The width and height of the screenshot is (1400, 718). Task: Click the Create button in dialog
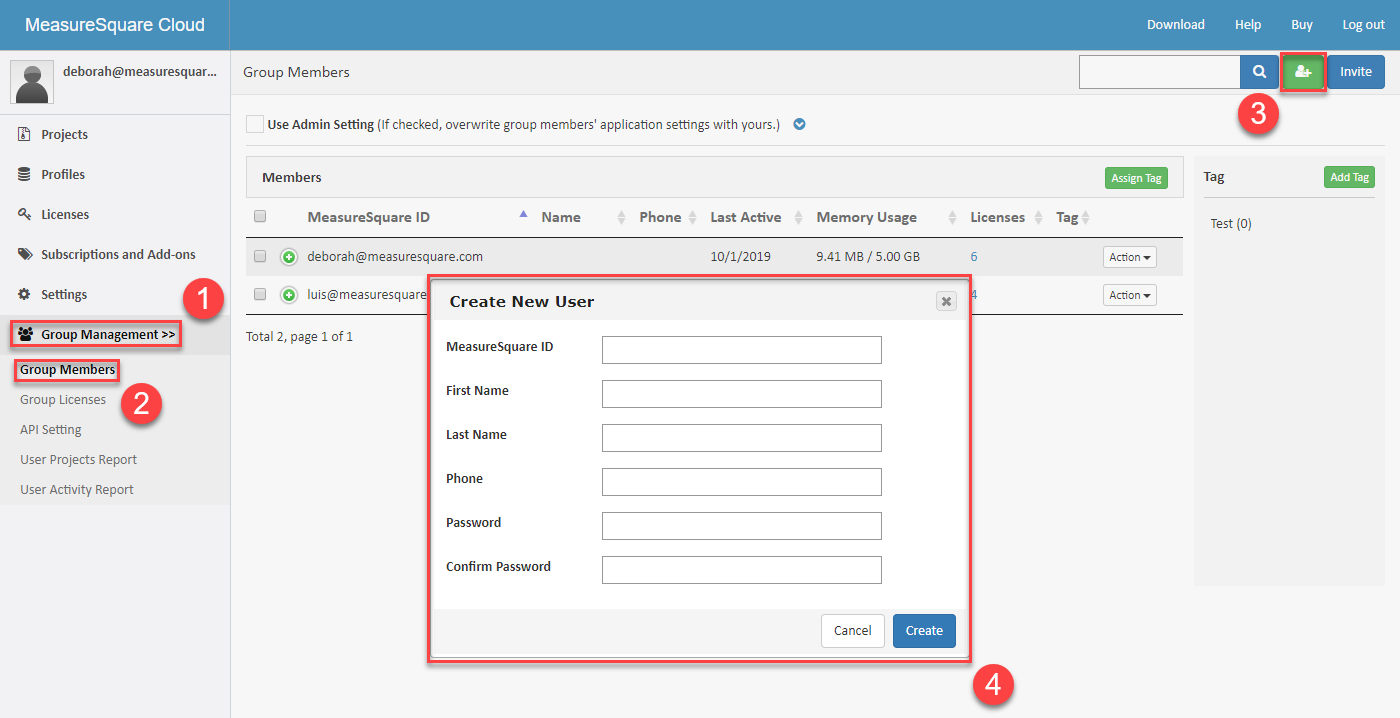pos(924,631)
